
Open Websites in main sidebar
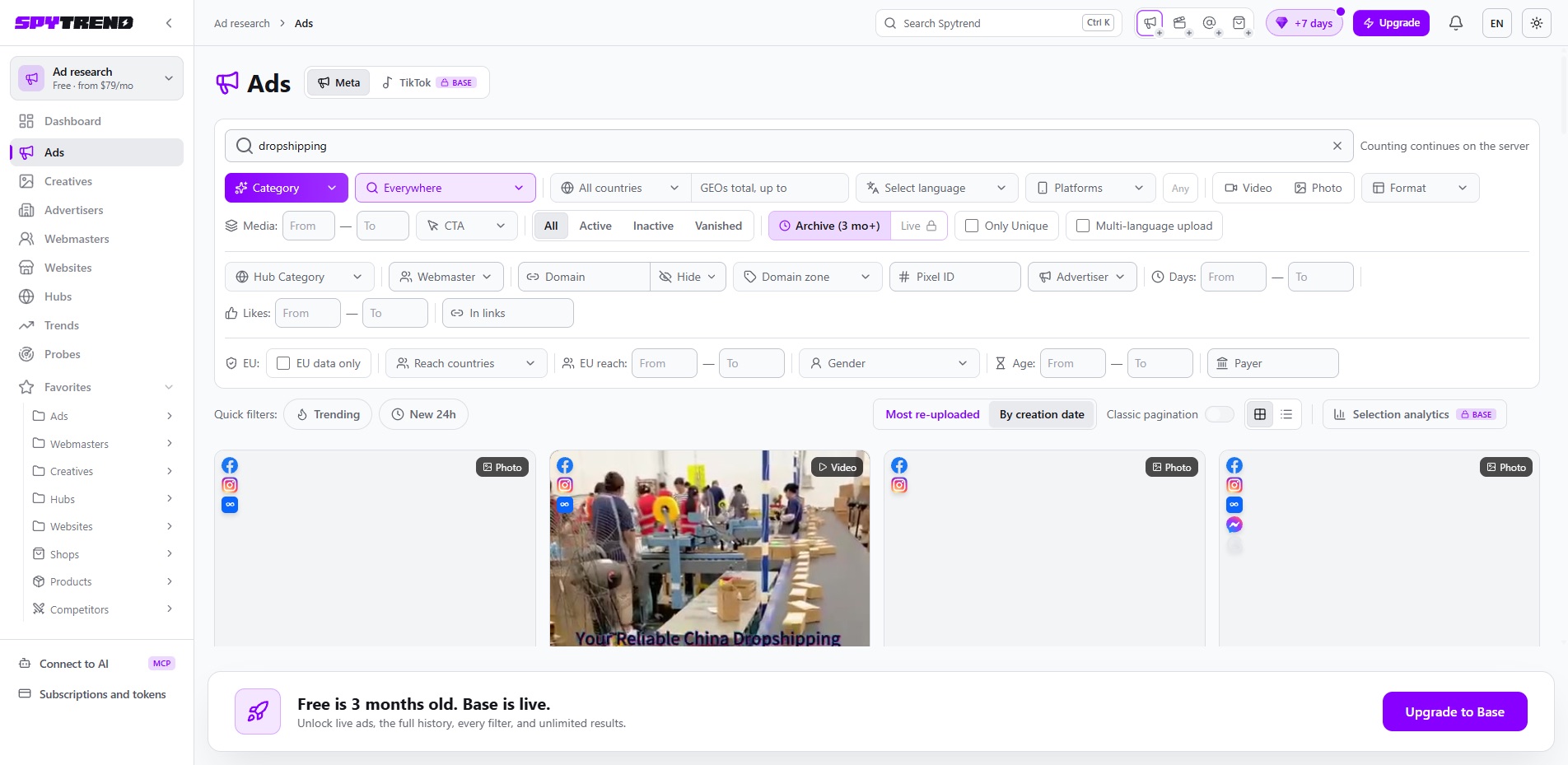[x=97, y=268]
